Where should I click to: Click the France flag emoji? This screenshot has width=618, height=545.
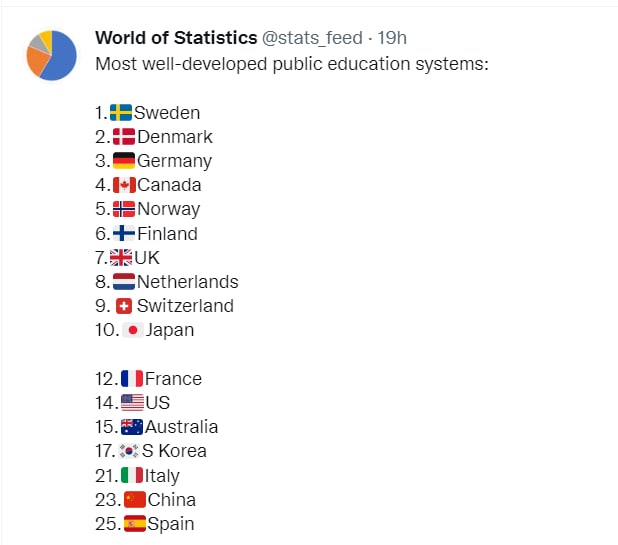point(132,379)
